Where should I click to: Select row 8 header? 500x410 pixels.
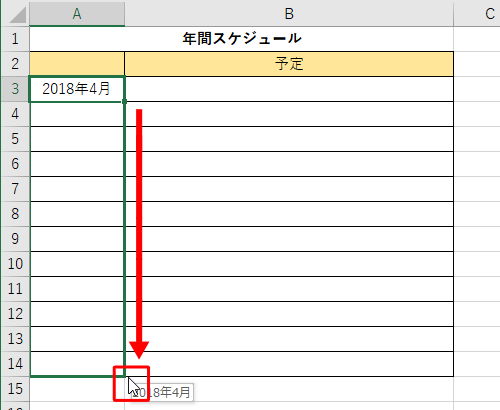[15, 214]
